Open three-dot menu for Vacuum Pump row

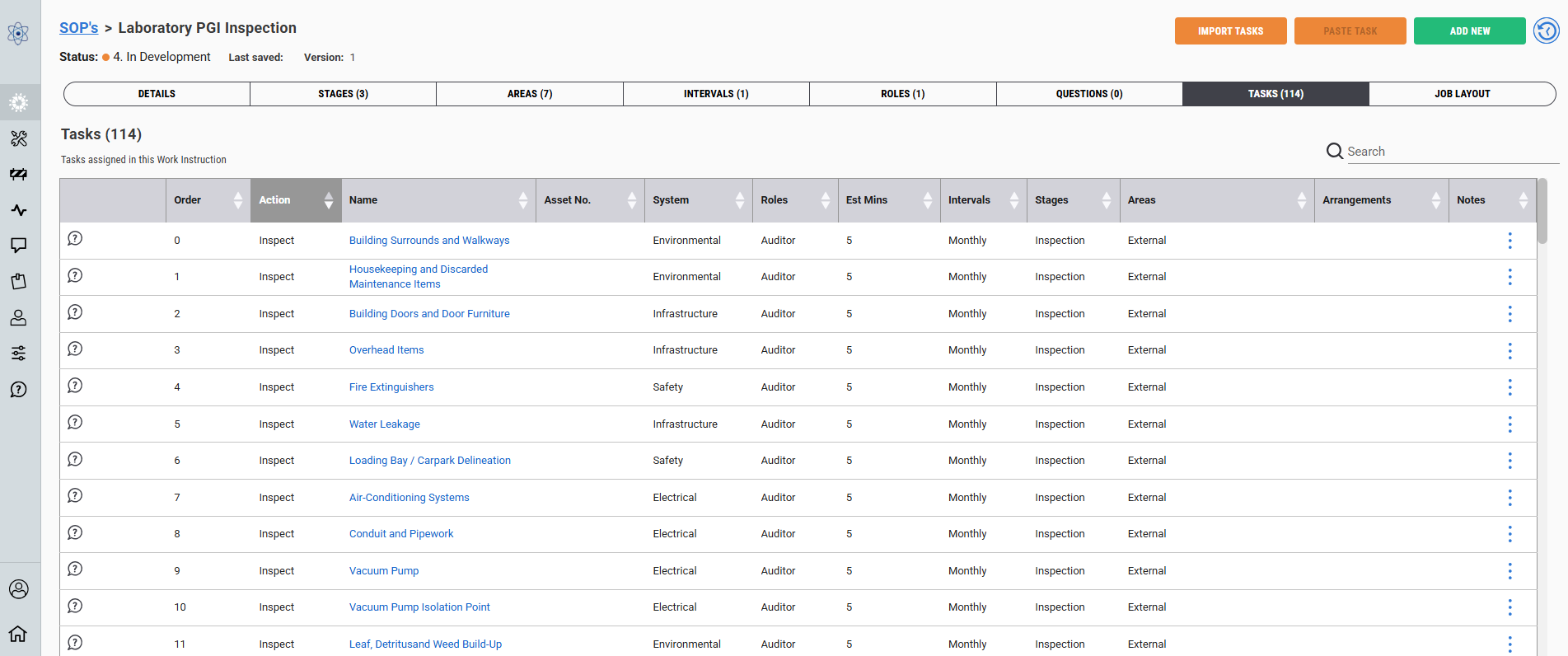1509,571
